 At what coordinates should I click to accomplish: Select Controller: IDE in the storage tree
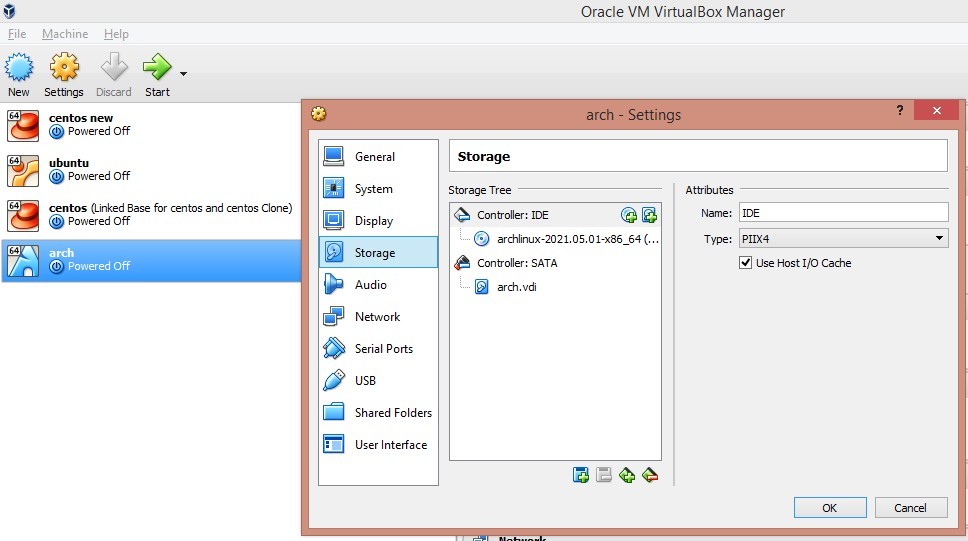512,215
